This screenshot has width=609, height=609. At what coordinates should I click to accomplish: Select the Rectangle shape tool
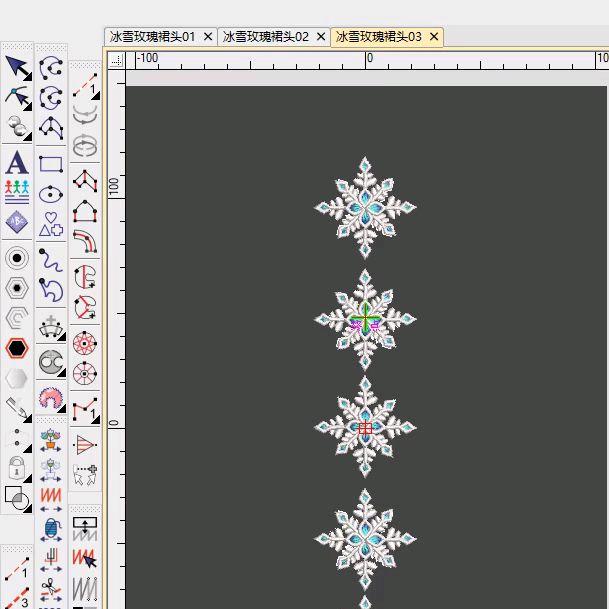[x=51, y=164]
